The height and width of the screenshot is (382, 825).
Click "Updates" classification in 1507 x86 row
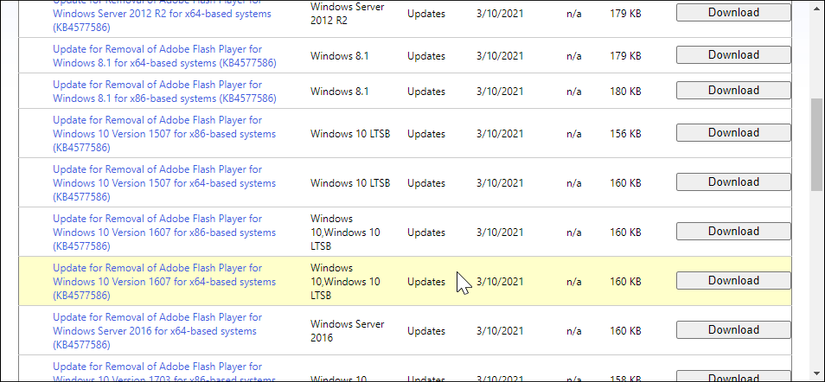tap(426, 134)
